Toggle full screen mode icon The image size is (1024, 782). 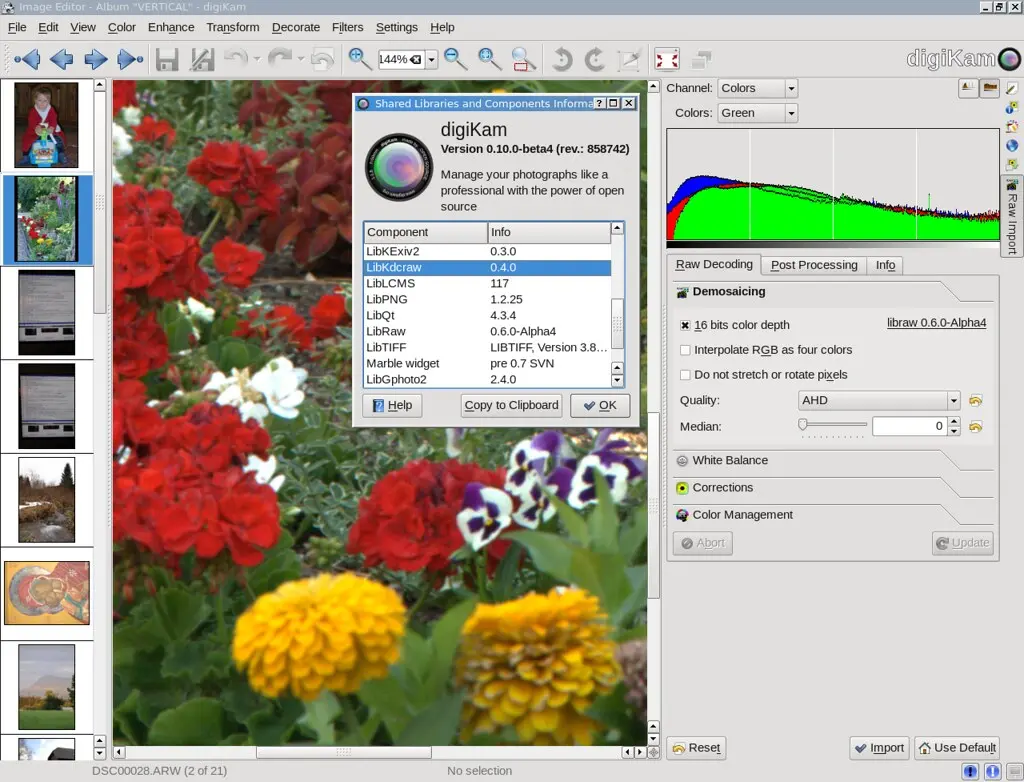click(666, 60)
